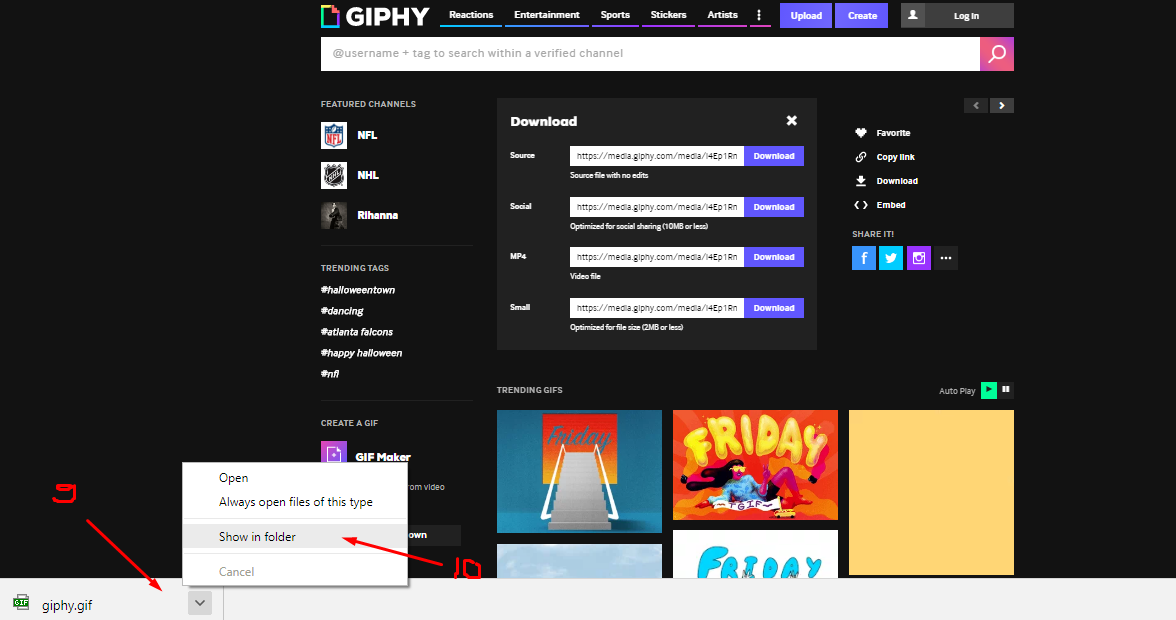This screenshot has width=1176, height=620.
Task: Turn on Auto Play with green play button
Action: pos(989,390)
